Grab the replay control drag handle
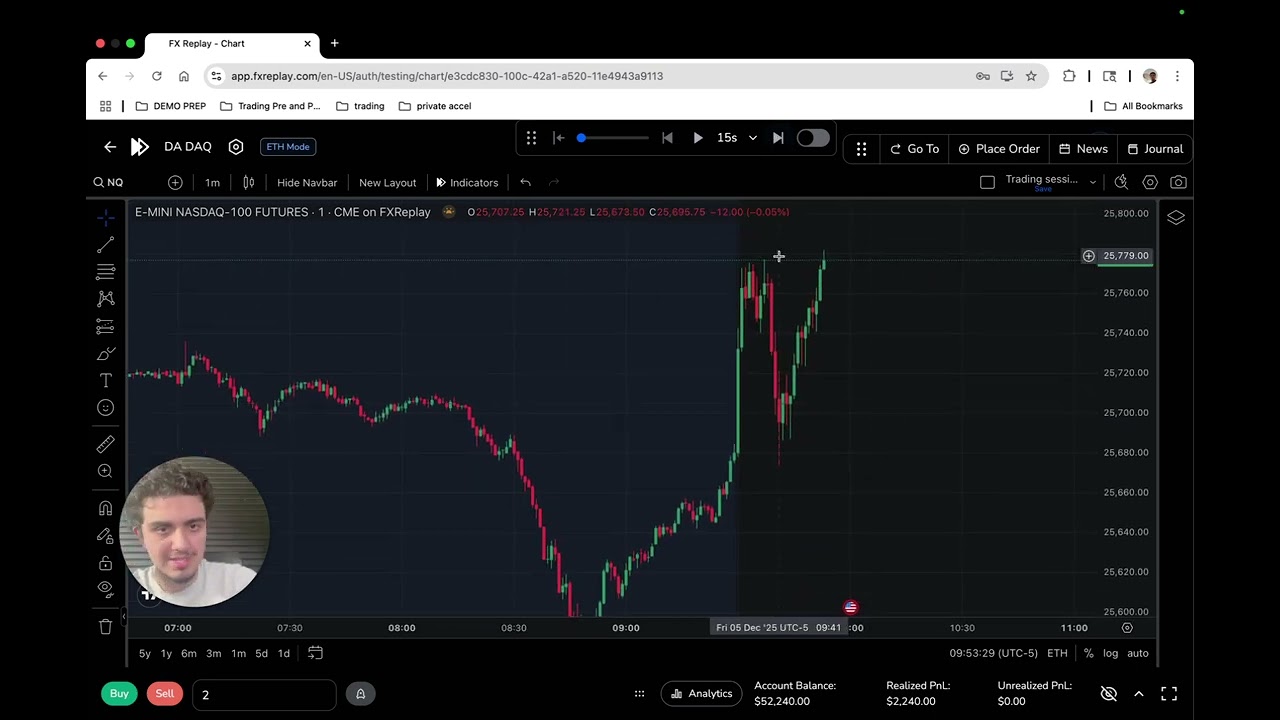Screen dimensions: 1280x720 coord(531,138)
